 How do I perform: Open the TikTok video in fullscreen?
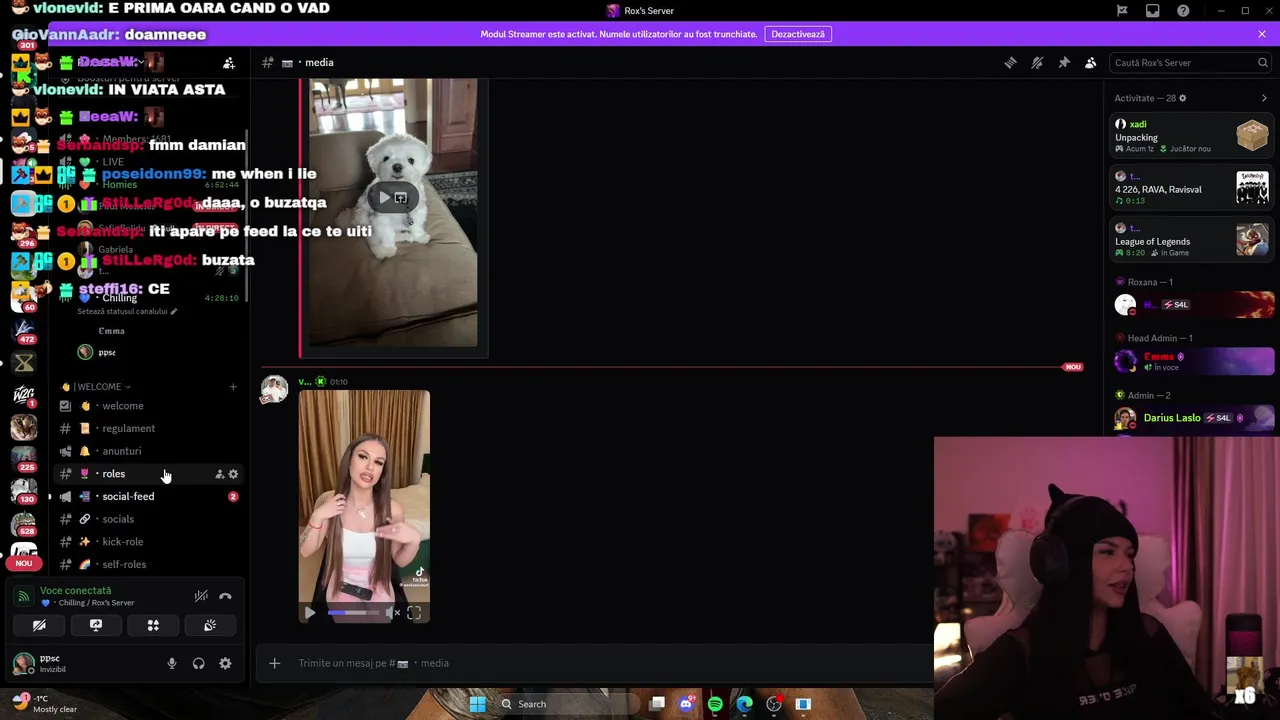(x=414, y=613)
